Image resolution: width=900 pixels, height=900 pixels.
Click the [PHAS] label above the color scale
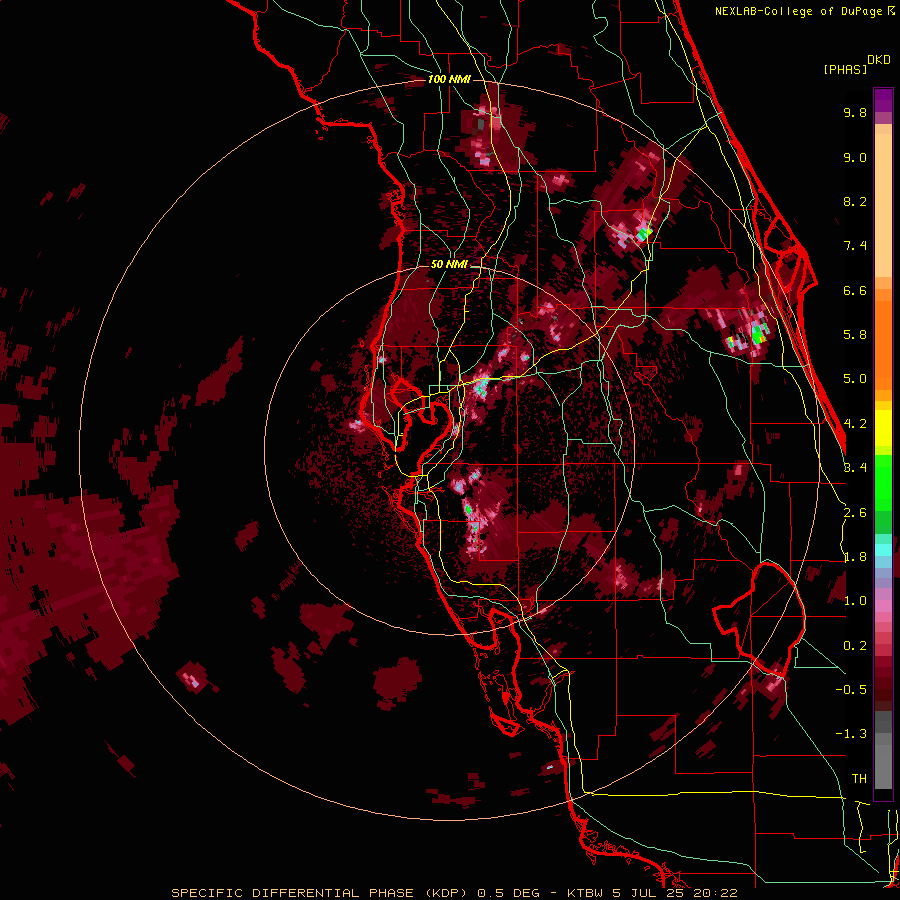[845, 69]
